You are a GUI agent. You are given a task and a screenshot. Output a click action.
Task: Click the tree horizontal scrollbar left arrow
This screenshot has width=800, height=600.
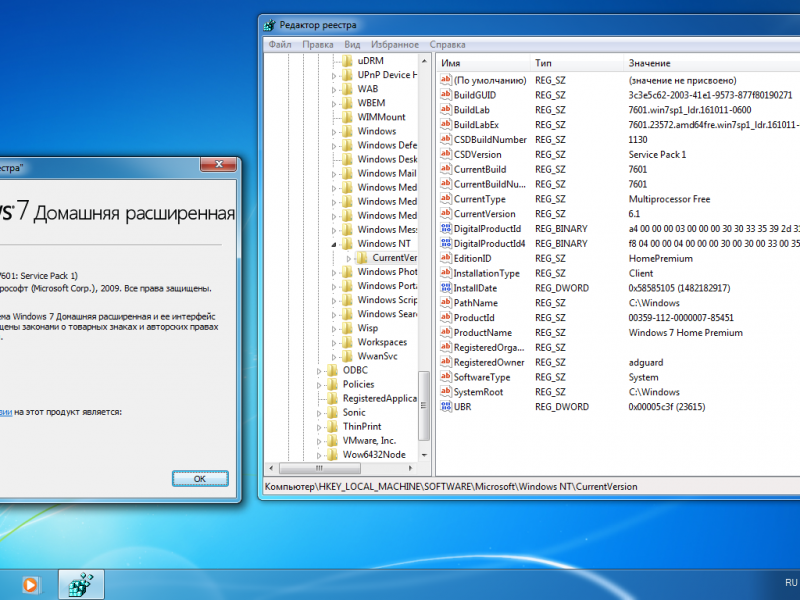(x=271, y=468)
